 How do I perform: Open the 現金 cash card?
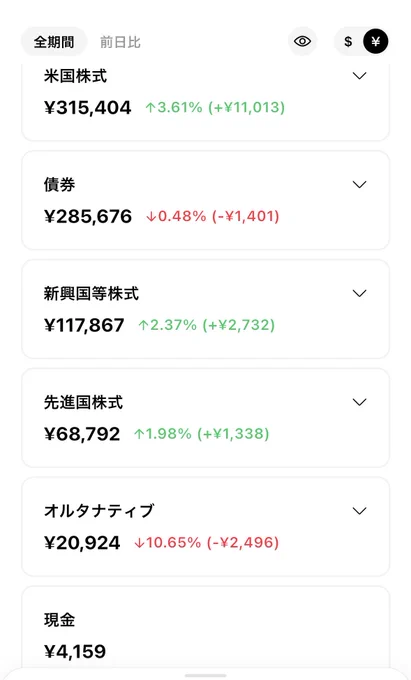pyautogui.click(x=206, y=629)
